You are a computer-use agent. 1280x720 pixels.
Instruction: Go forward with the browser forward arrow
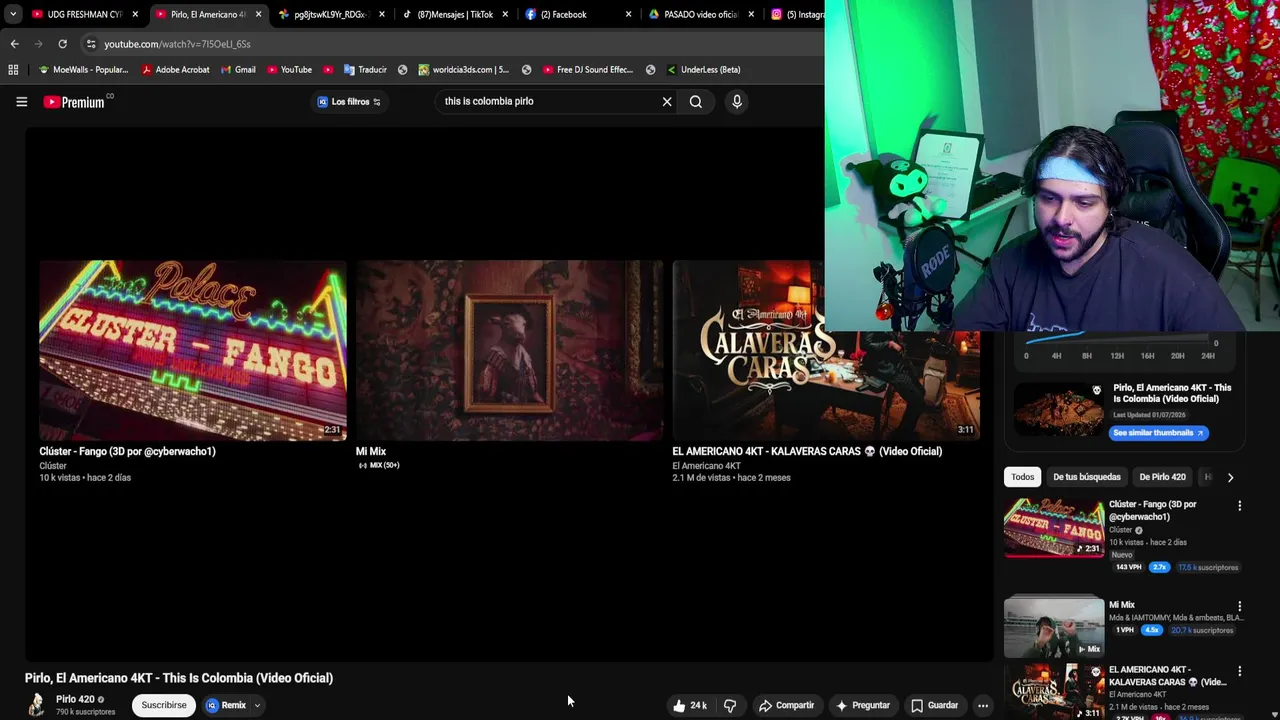coord(38,44)
